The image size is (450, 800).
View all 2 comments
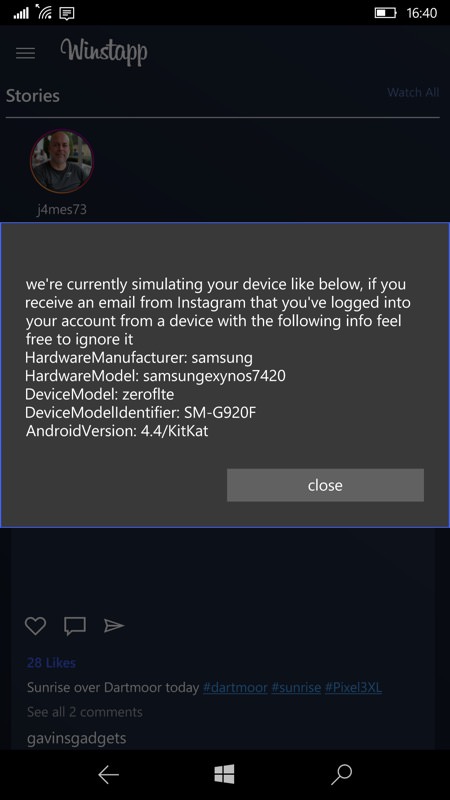tap(85, 712)
